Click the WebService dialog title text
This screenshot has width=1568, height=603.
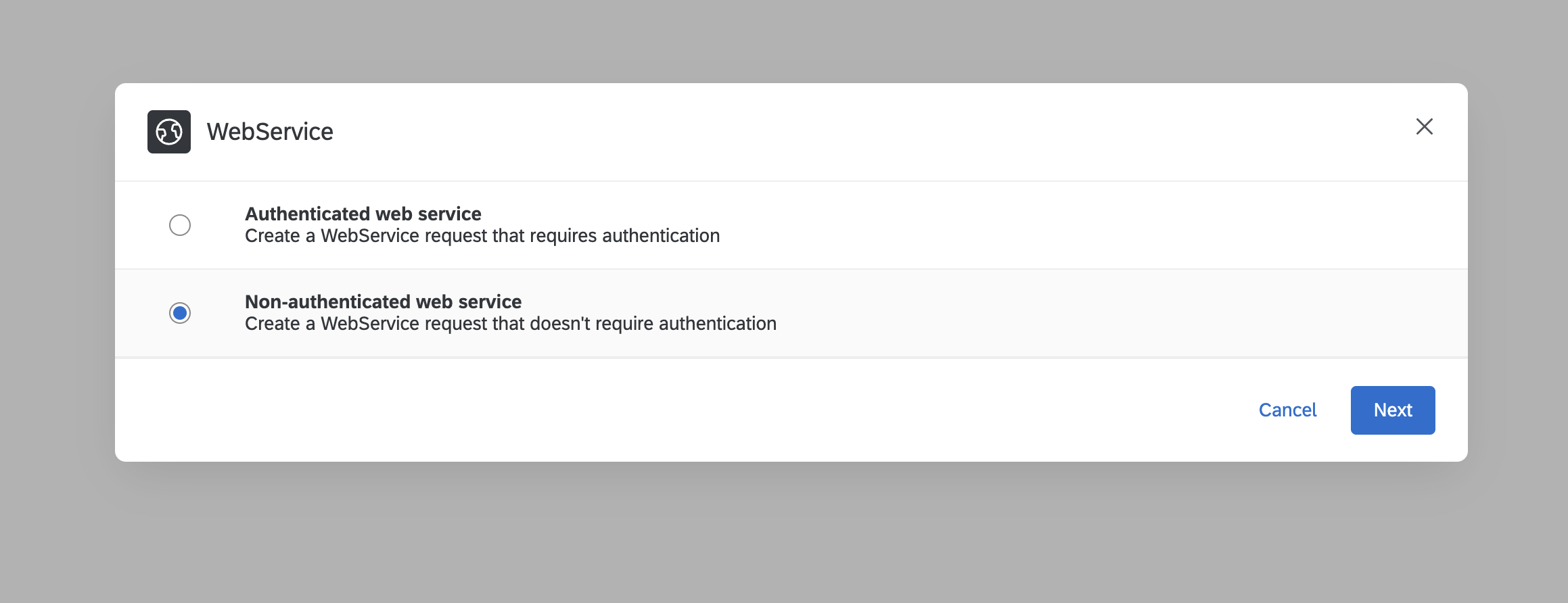(x=270, y=132)
